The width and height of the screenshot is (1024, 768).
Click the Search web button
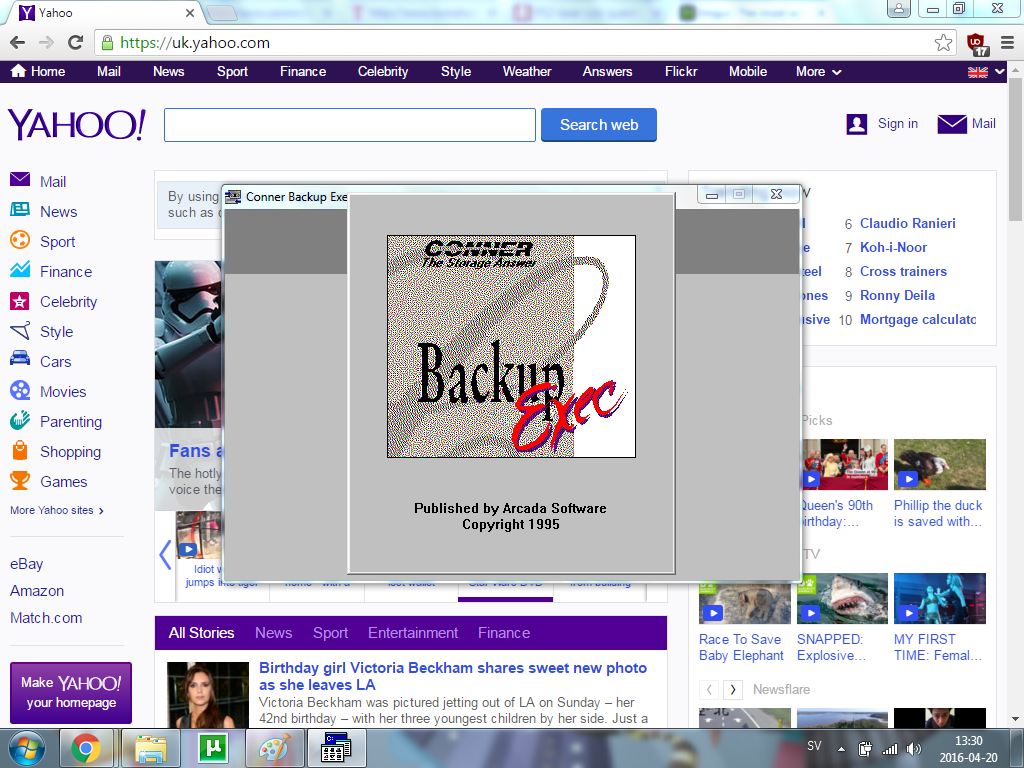(599, 125)
